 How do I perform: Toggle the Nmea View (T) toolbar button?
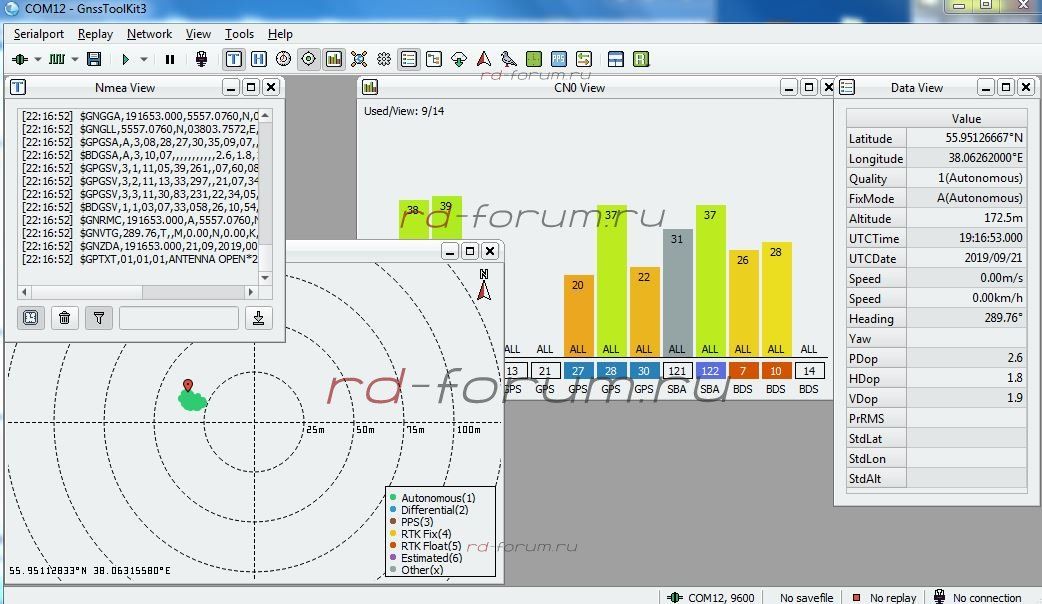click(234, 59)
